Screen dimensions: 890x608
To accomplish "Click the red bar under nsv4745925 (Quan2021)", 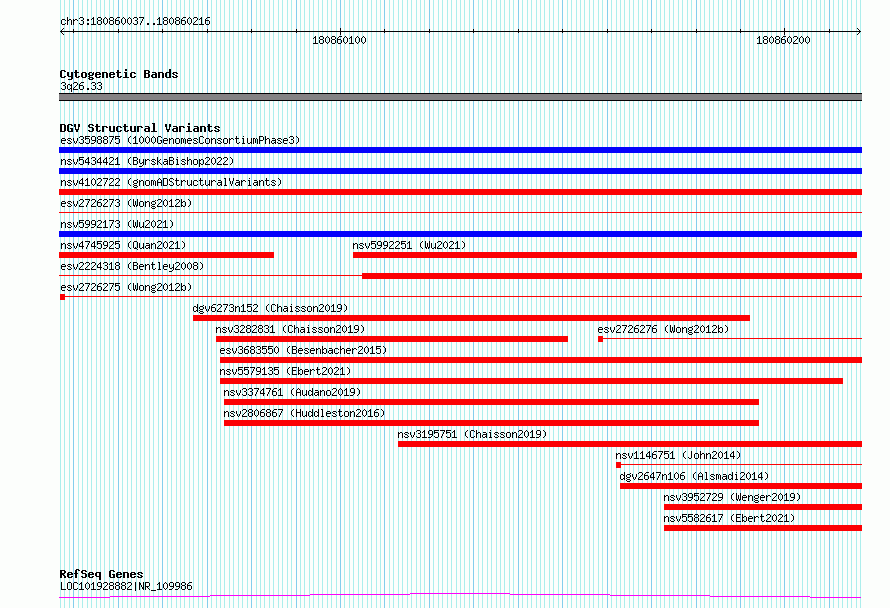I will (166, 255).
